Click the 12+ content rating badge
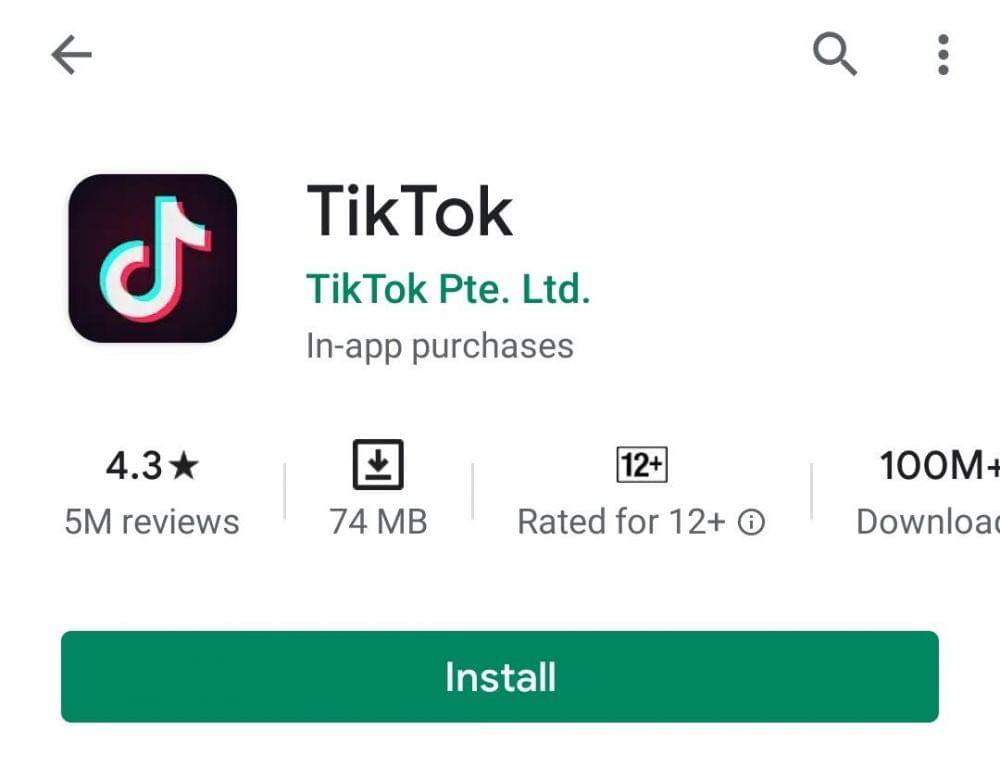The image size is (1000, 768). point(642,465)
